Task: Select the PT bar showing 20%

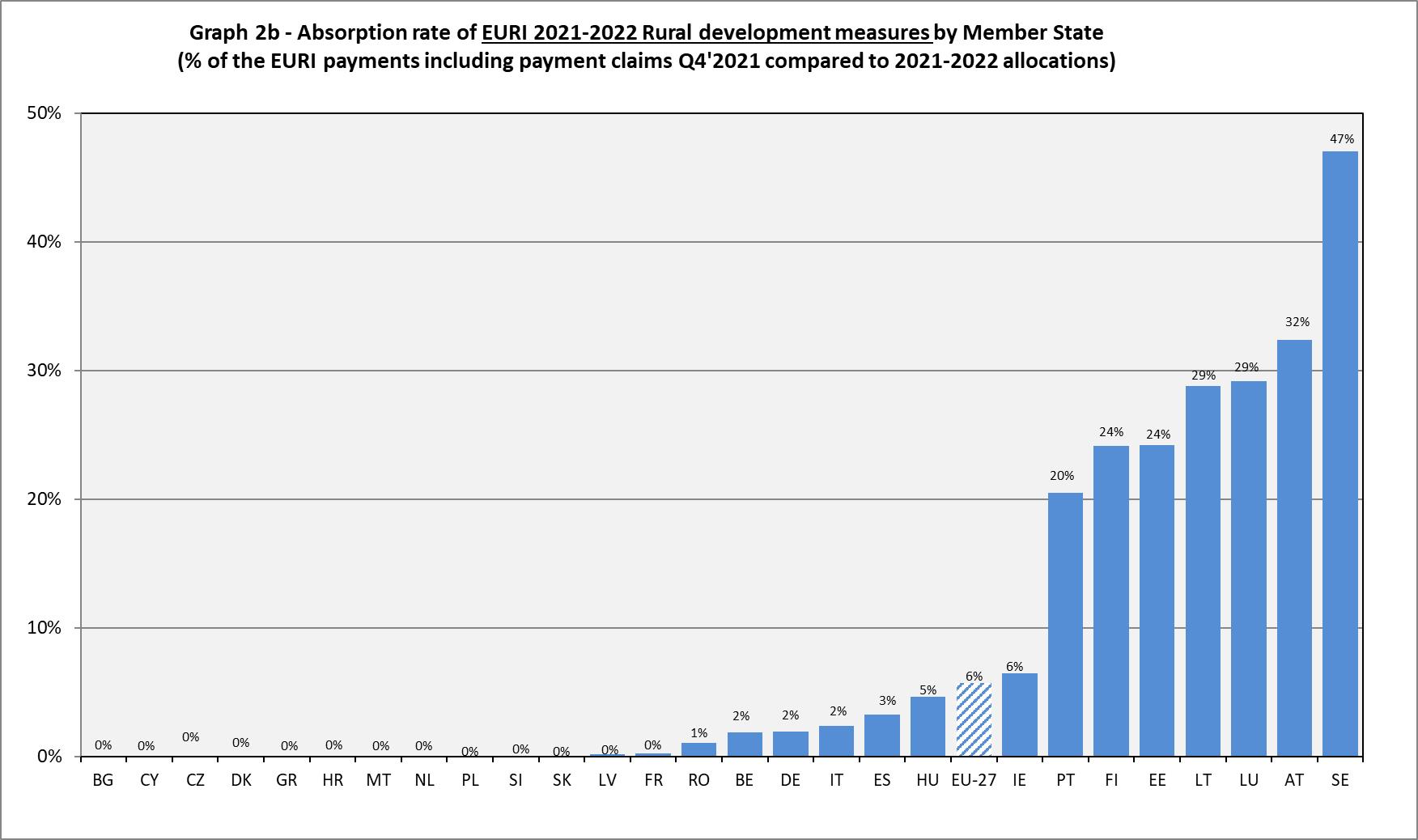Action: pos(1065,625)
